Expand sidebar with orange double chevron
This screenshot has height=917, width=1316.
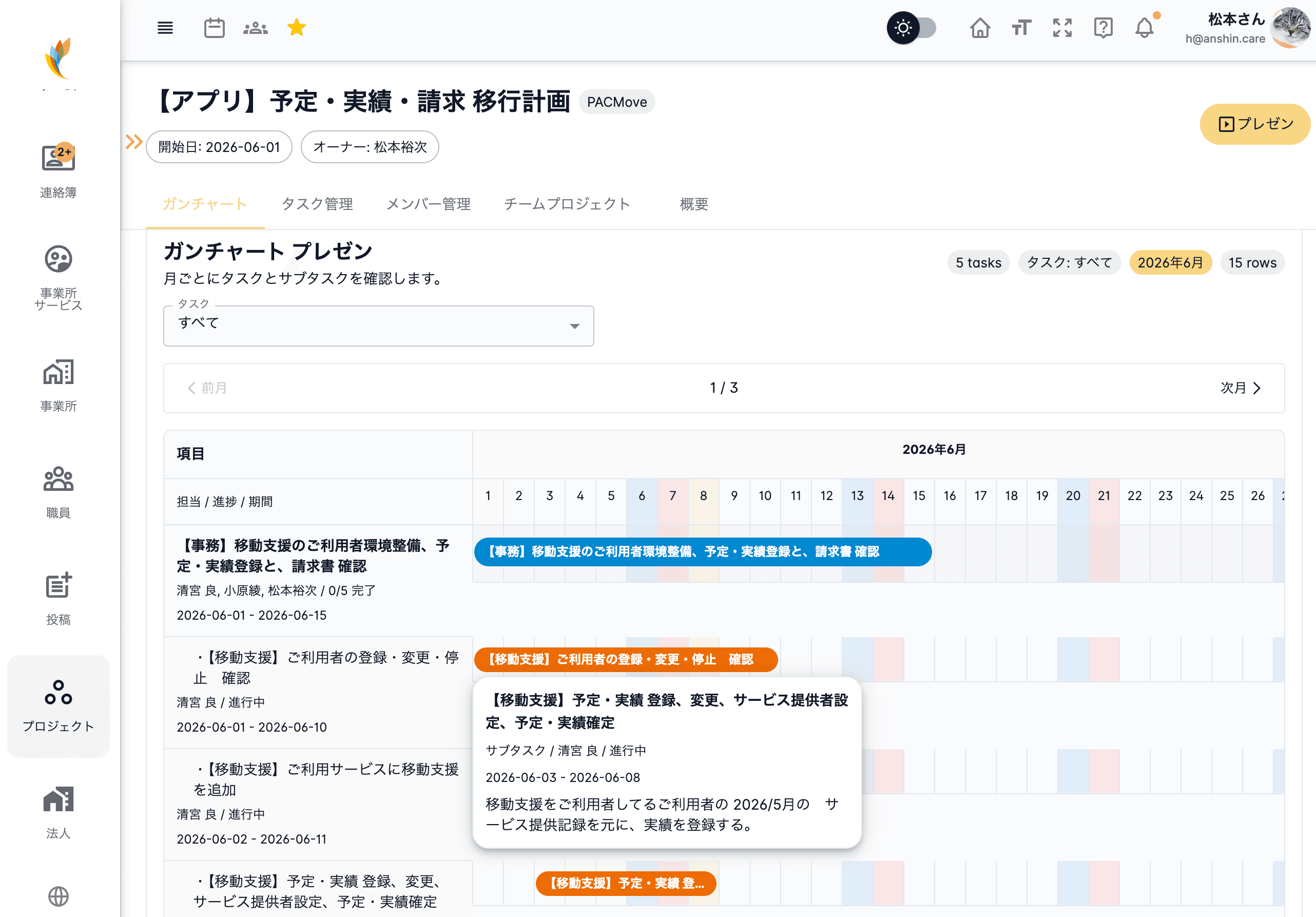[133, 142]
